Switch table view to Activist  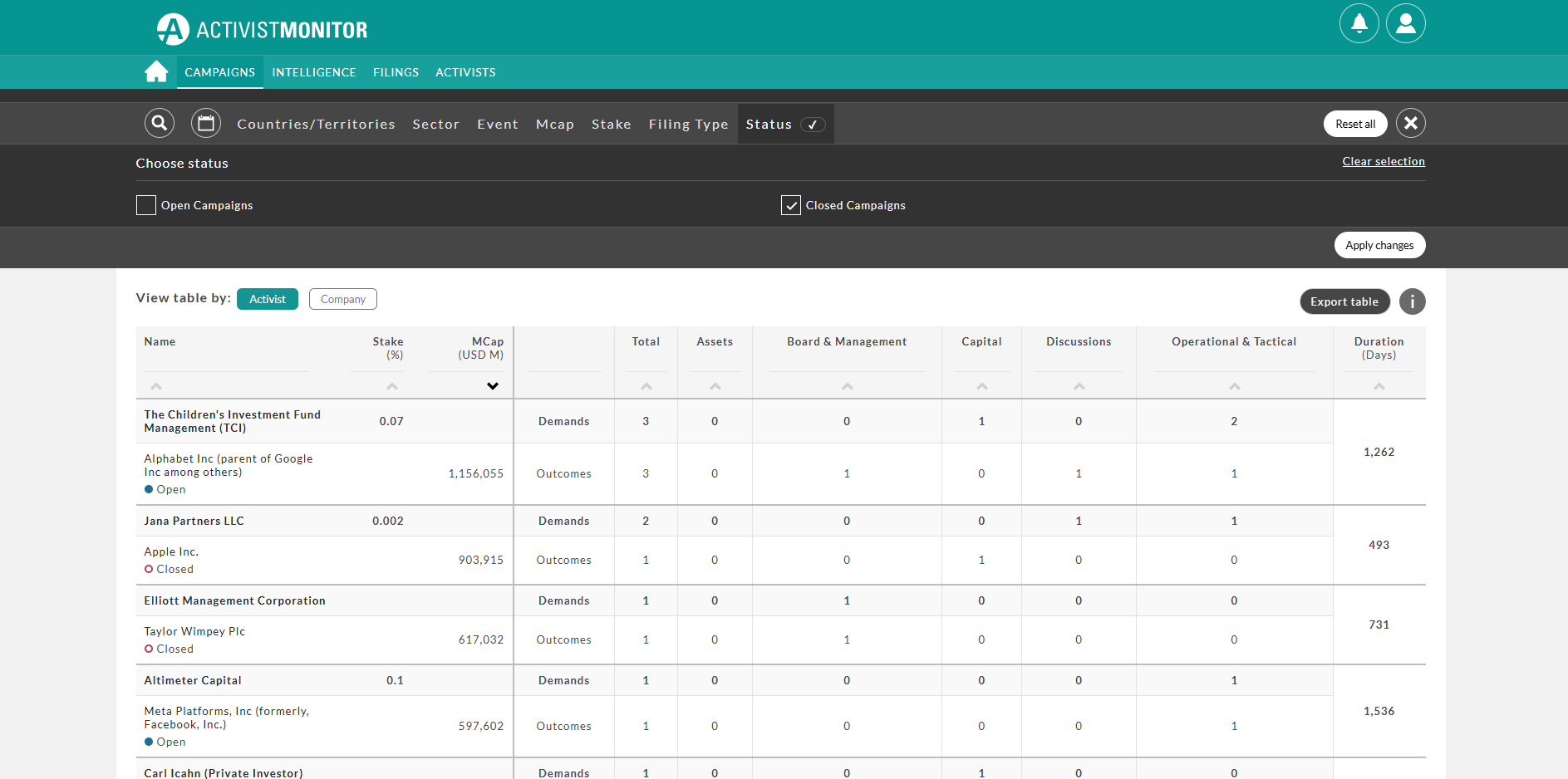[268, 299]
